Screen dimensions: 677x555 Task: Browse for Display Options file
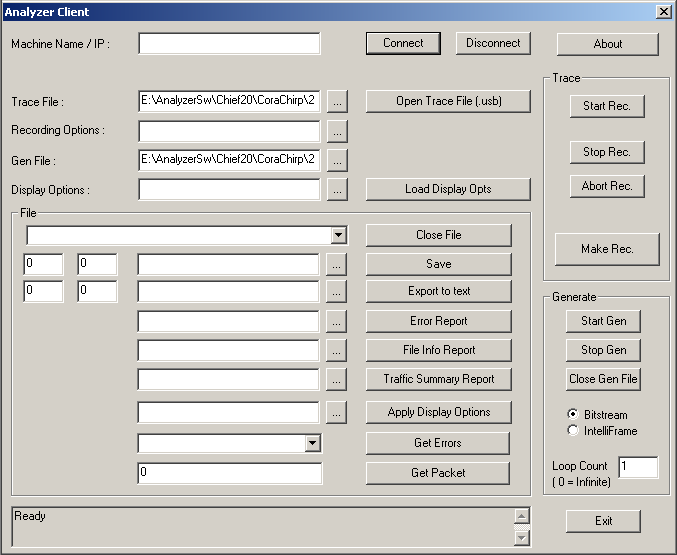(337, 189)
